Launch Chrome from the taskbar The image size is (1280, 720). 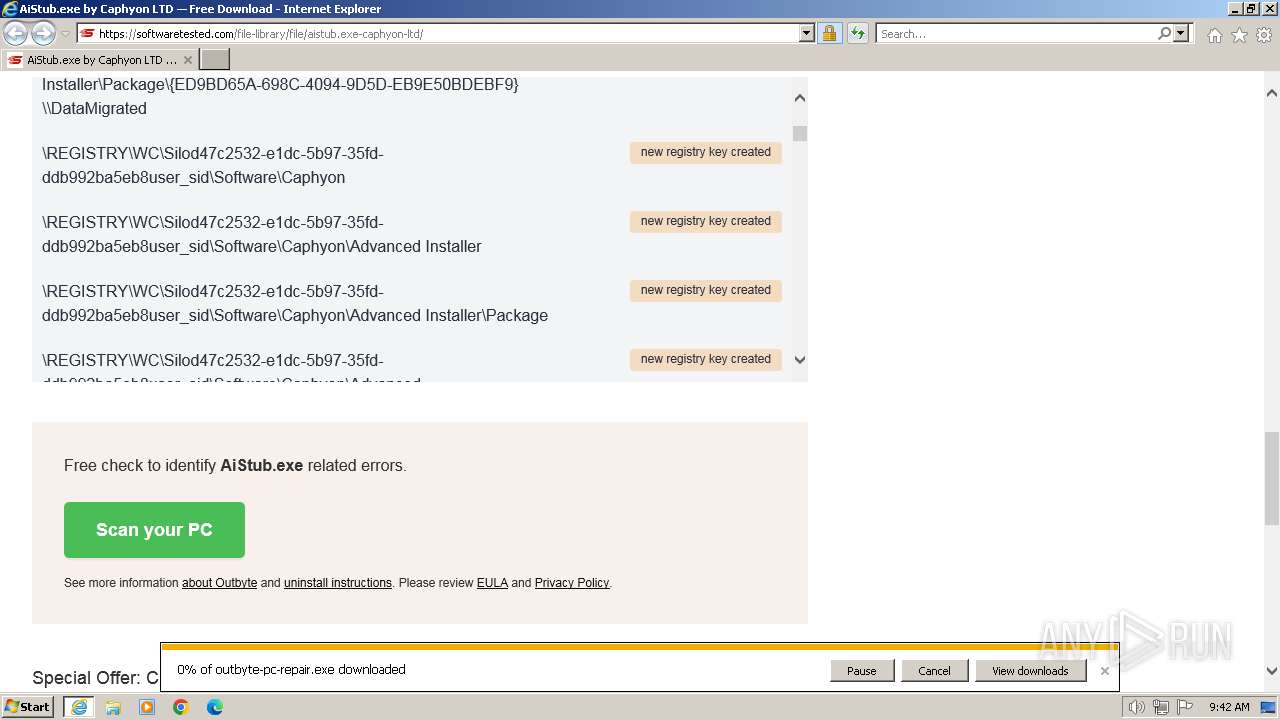(181, 707)
